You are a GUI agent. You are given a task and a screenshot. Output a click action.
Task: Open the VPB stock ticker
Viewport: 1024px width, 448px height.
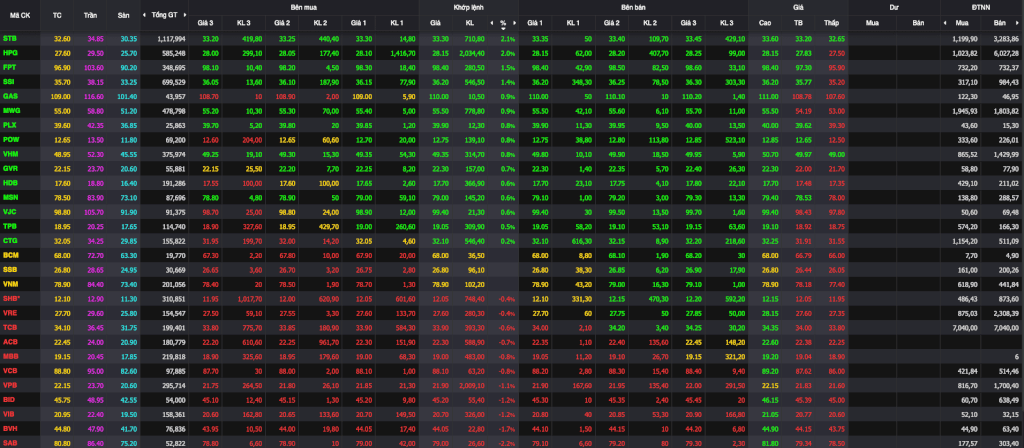coord(10,384)
